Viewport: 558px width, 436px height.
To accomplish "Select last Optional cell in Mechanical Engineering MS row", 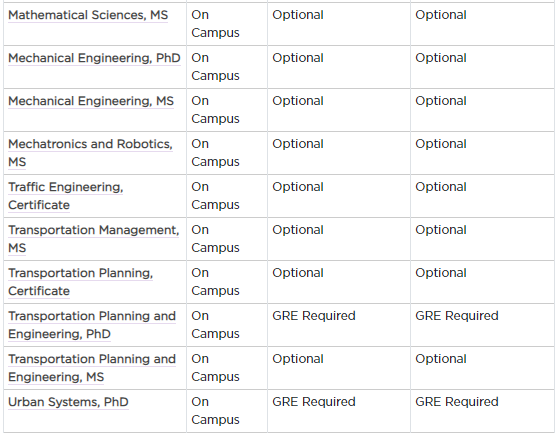I will (x=482, y=110).
